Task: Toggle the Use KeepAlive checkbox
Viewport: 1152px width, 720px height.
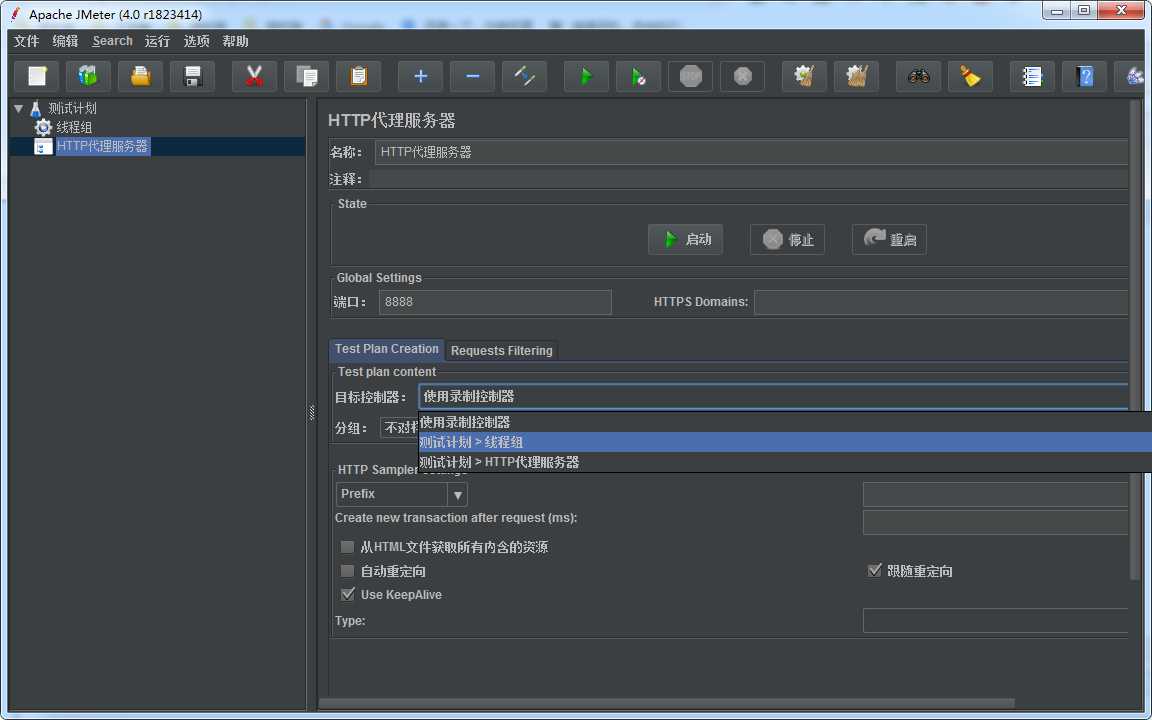Action: (x=348, y=594)
